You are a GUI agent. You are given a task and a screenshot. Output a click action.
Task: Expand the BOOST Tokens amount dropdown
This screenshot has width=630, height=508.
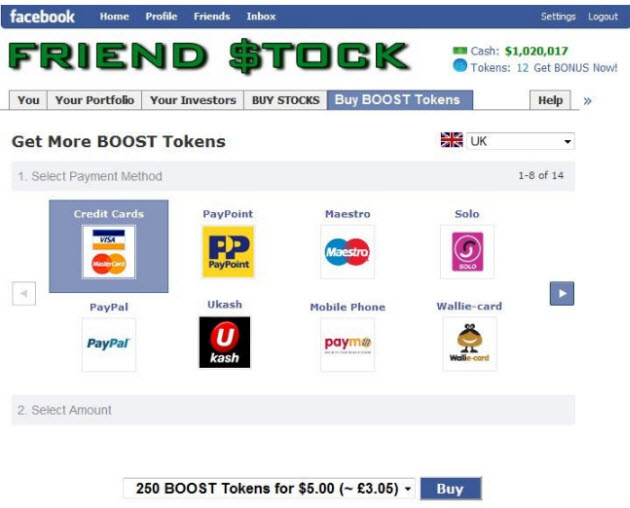click(x=269, y=488)
